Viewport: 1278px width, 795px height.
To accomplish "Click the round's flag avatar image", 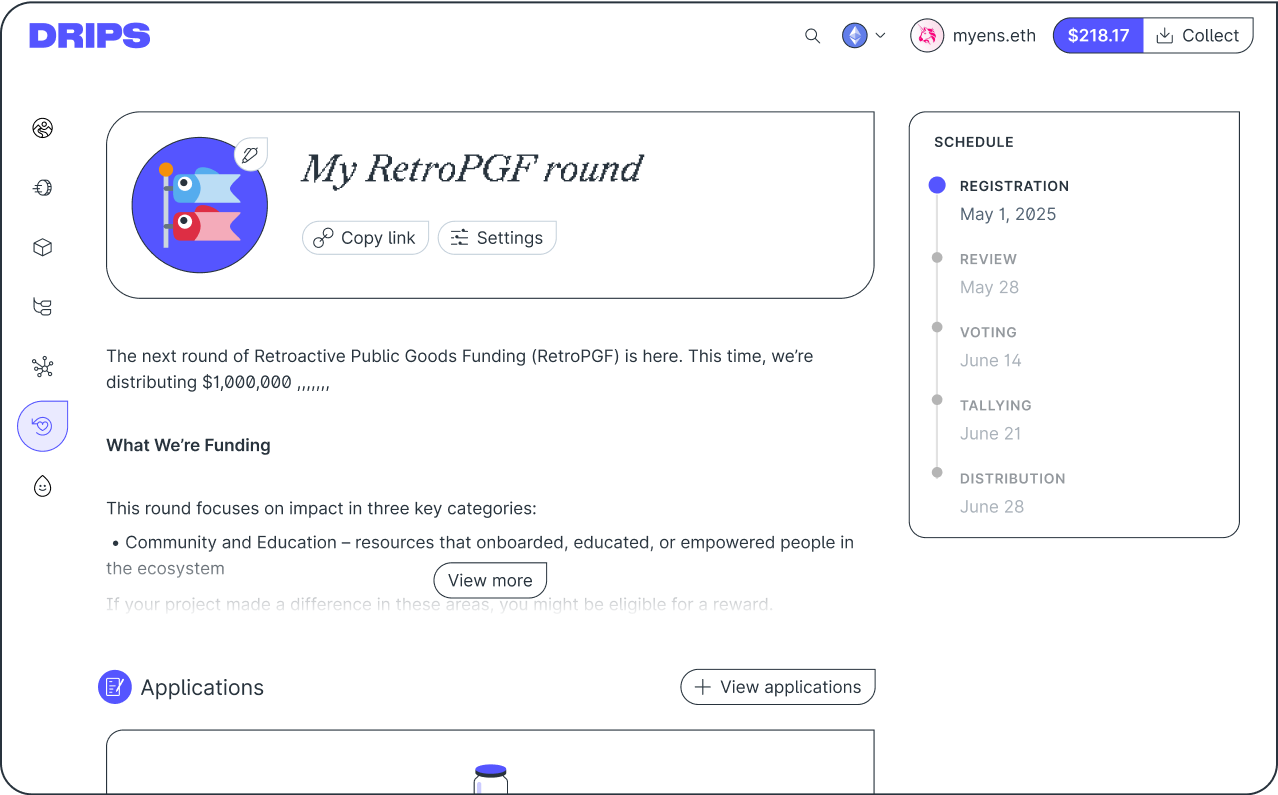I will pos(199,206).
